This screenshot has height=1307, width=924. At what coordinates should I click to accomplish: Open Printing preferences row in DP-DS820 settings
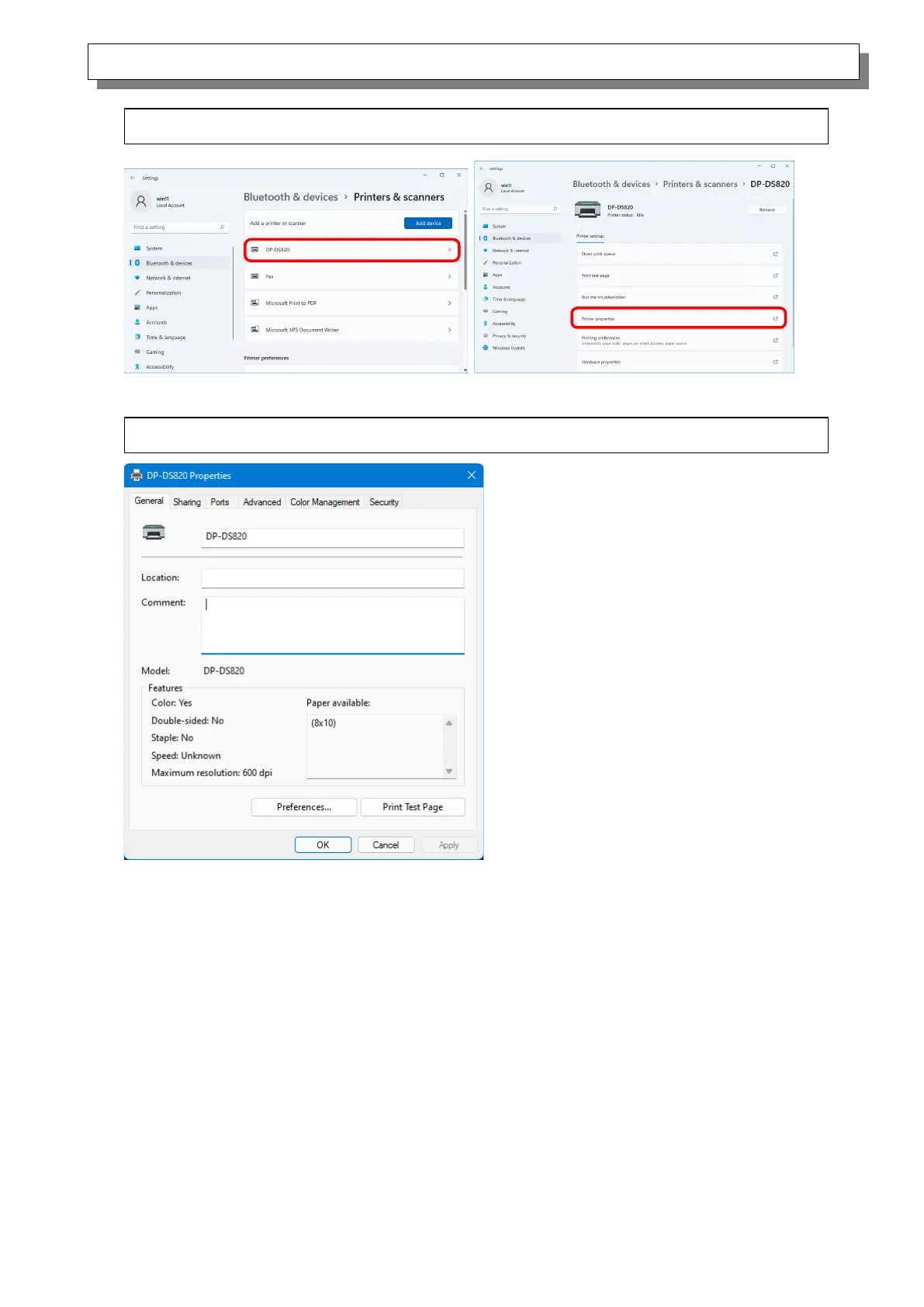[x=679, y=340]
